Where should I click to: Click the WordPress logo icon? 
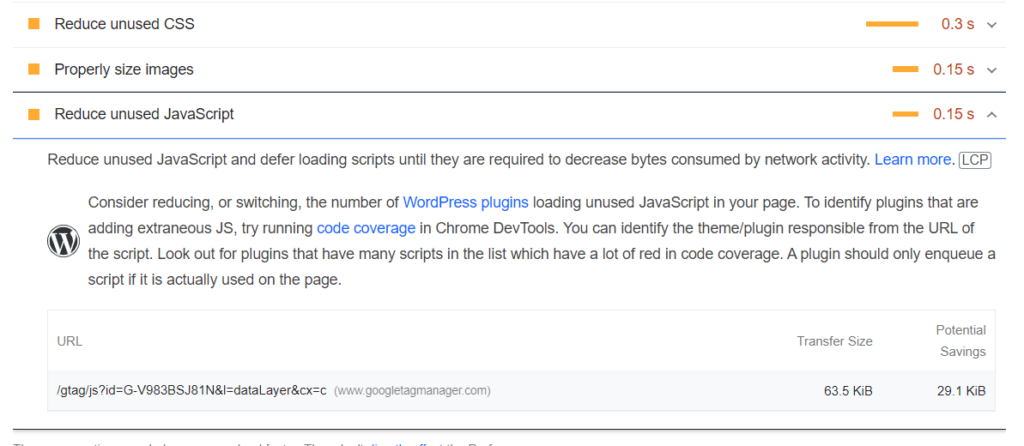63,241
